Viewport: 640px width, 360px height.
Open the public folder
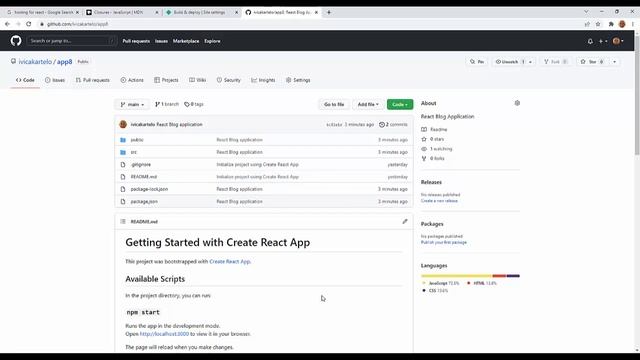pos(137,140)
